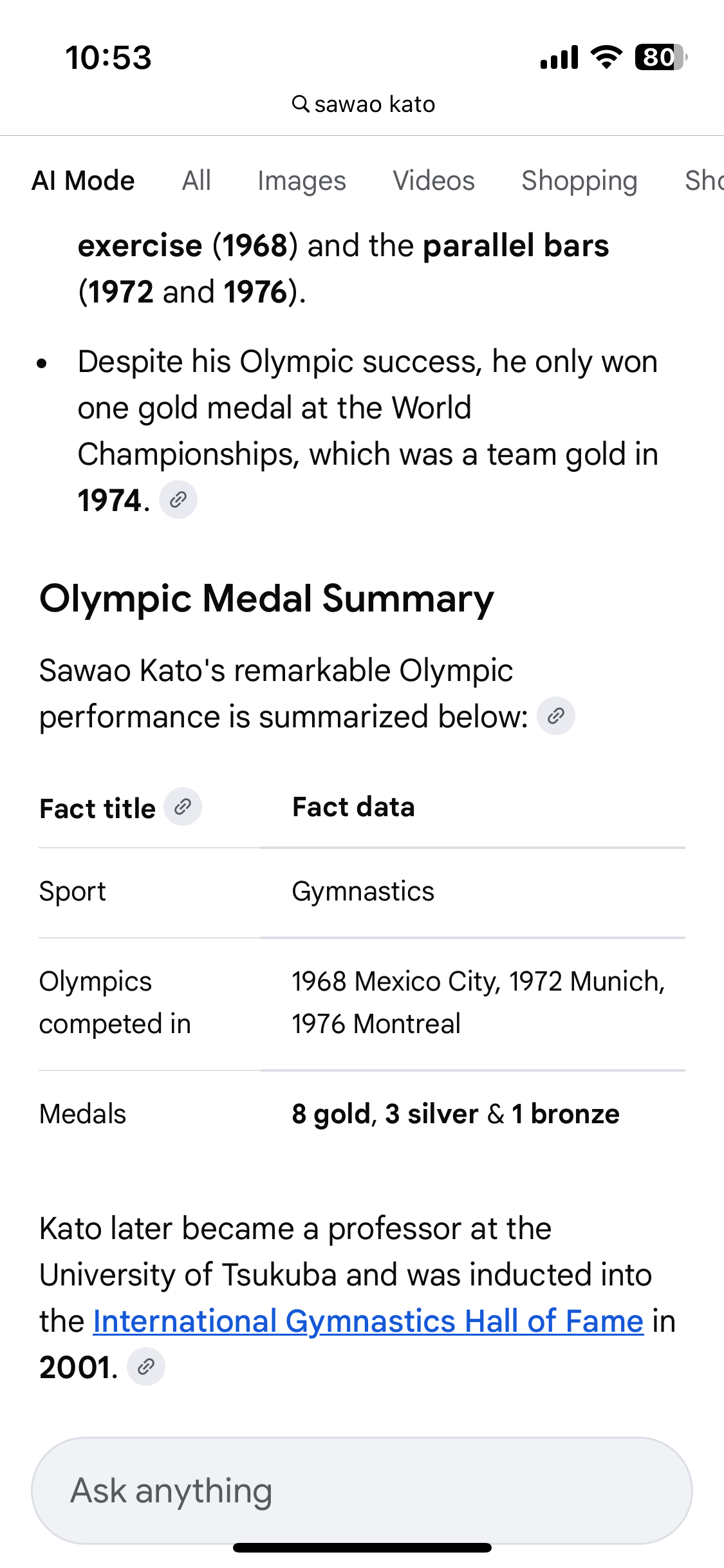
Task: Tap the cellular signal bars icon
Action: 559,57
